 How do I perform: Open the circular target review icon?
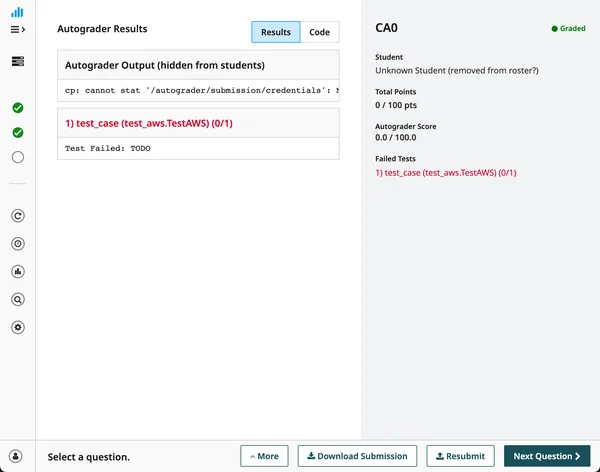click(x=18, y=244)
